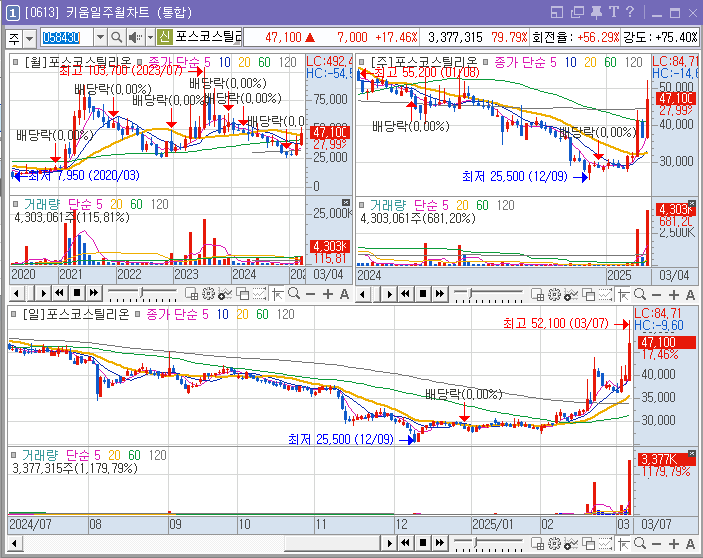Toggle square marker beside [일]포스코스틸리온 label

[13, 314]
